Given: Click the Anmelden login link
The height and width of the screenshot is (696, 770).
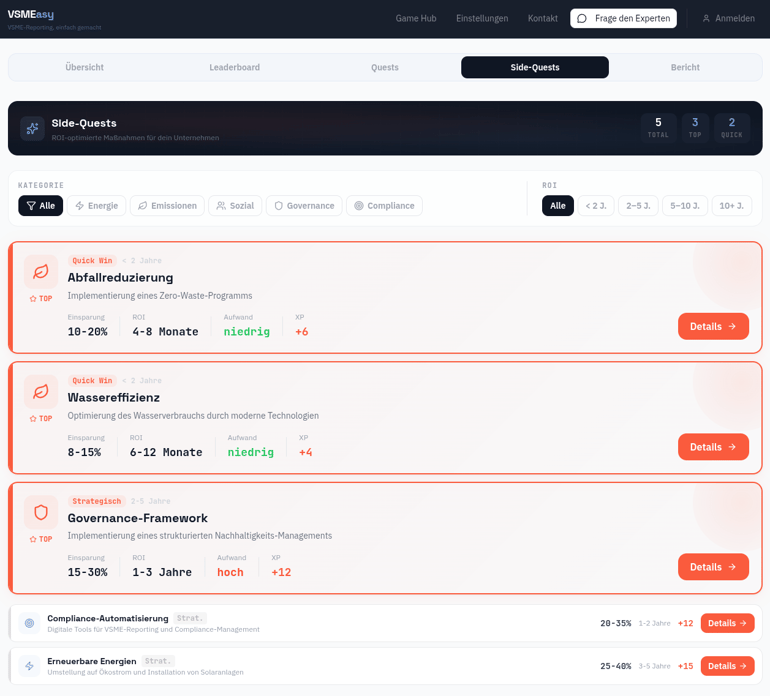Looking at the screenshot, I should click(728, 18).
